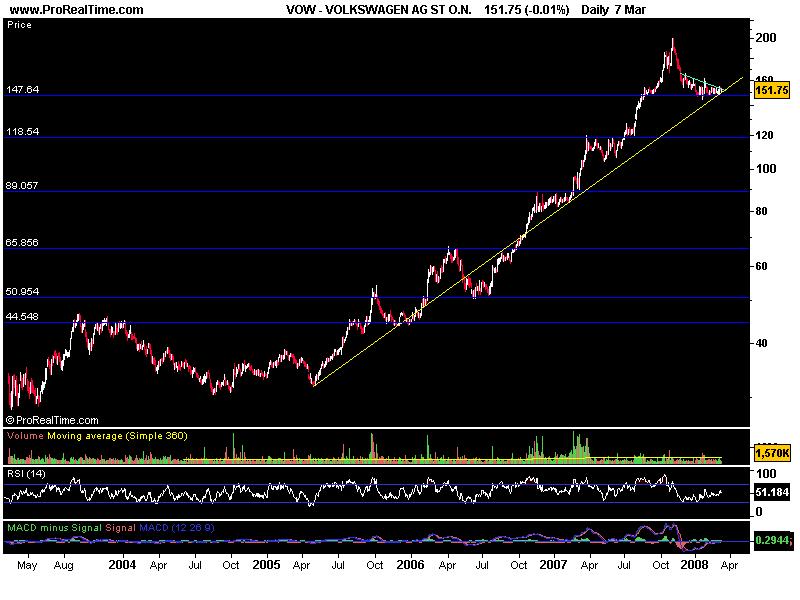This screenshot has height=600, width=800.
Task: Click the Price panel label
Action: [19, 24]
